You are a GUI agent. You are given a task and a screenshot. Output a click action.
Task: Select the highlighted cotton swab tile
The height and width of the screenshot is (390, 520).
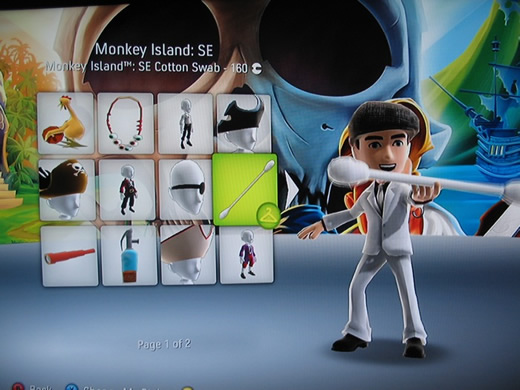coord(245,189)
